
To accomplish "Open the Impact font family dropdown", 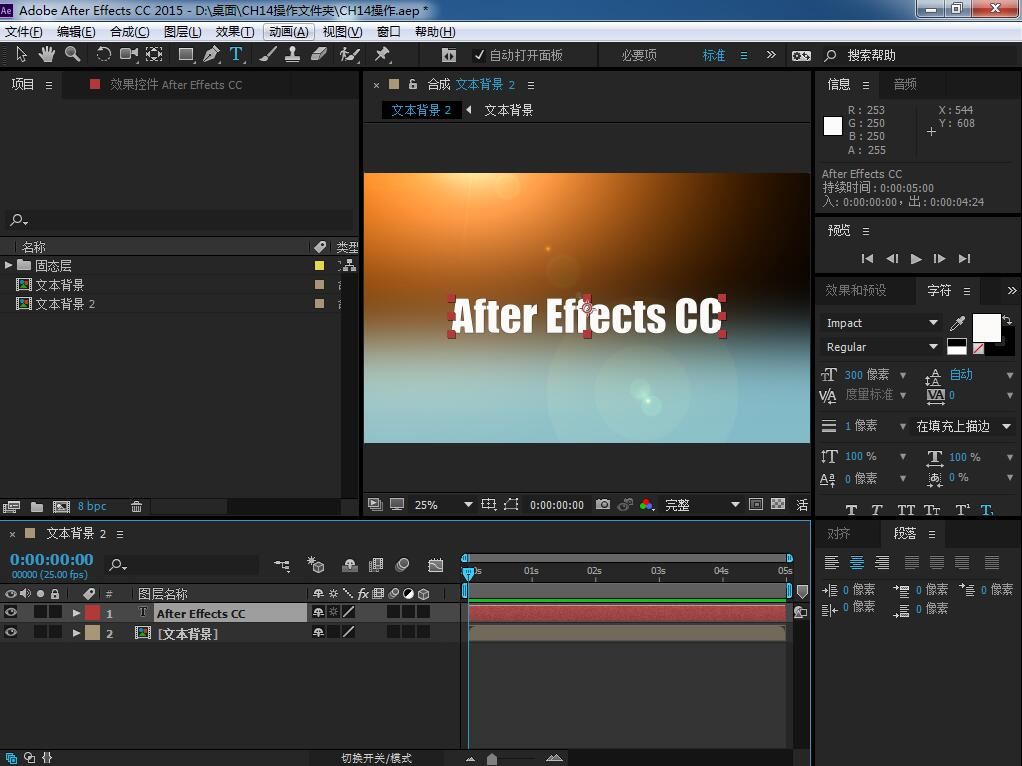I will pos(880,323).
